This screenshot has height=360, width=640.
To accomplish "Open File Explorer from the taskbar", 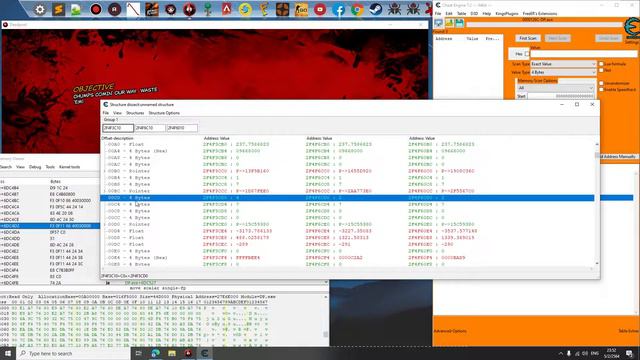I will (172, 353).
